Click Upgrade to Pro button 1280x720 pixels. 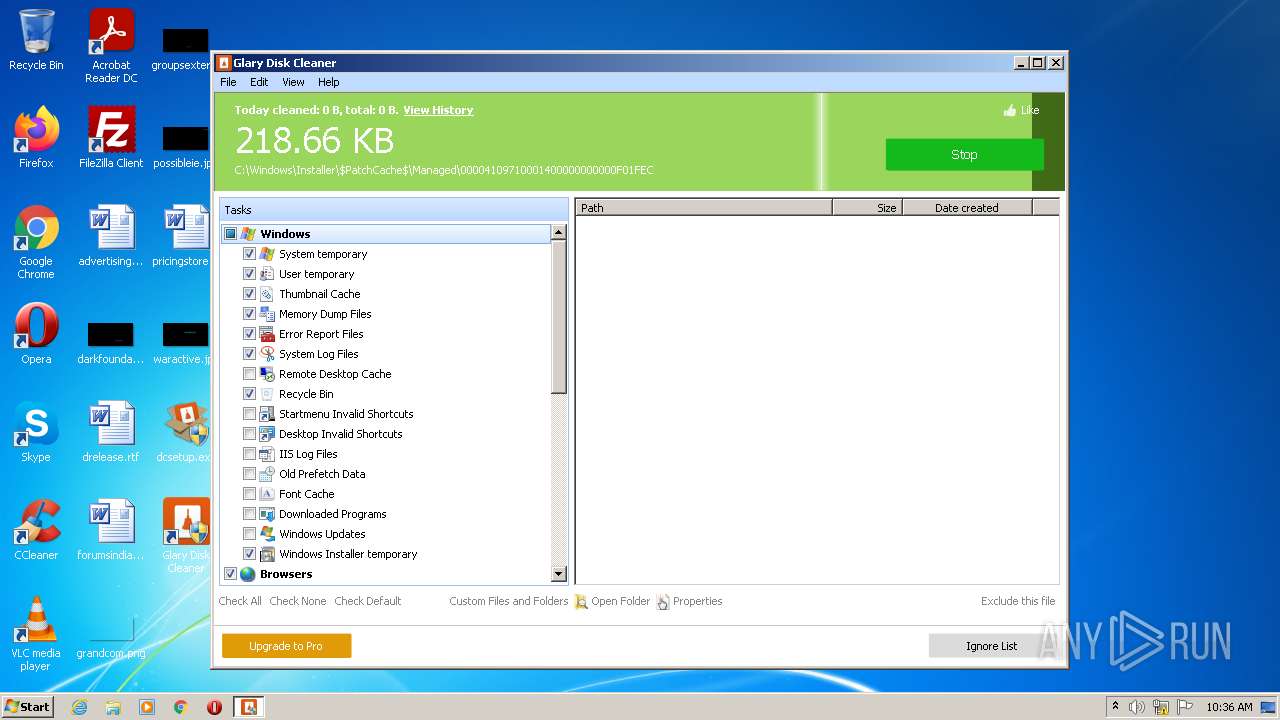click(286, 646)
